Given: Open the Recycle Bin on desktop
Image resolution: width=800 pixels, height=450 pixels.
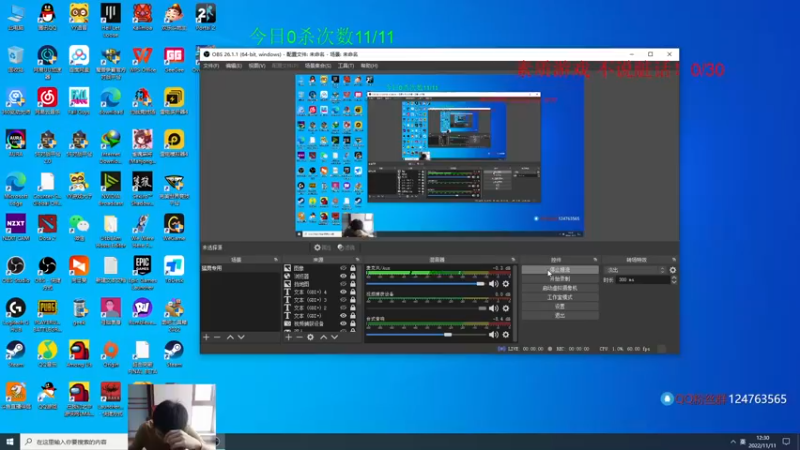Looking at the screenshot, I should coord(16,59).
